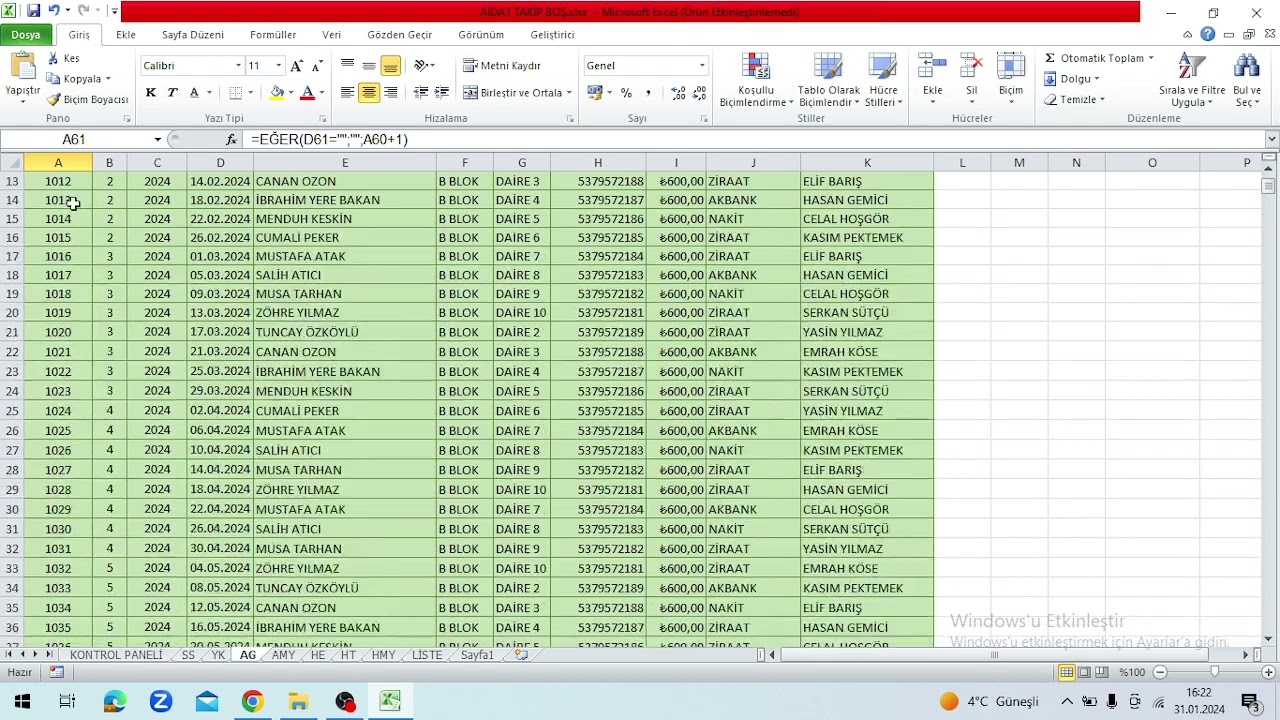Click the Excel Help question mark
1280x720 pixels.
(1207, 34)
